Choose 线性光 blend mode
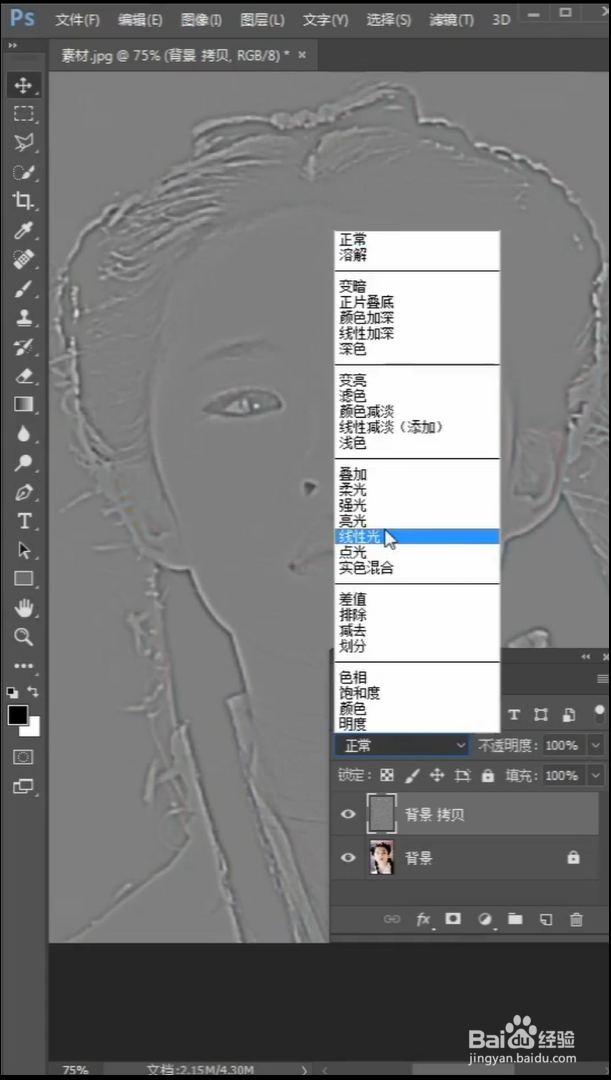Image resolution: width=611 pixels, height=1080 pixels. pyautogui.click(x=417, y=537)
